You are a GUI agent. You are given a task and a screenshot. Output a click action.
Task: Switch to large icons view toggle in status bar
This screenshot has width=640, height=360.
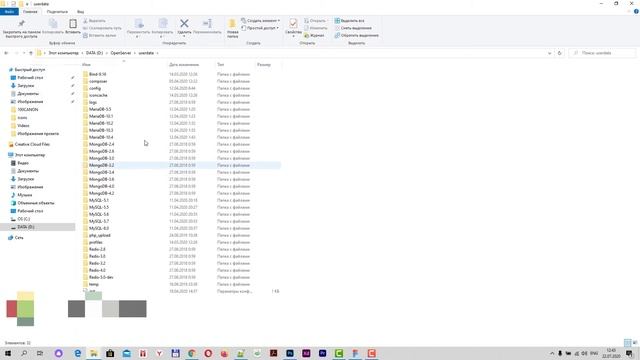tap(635, 343)
